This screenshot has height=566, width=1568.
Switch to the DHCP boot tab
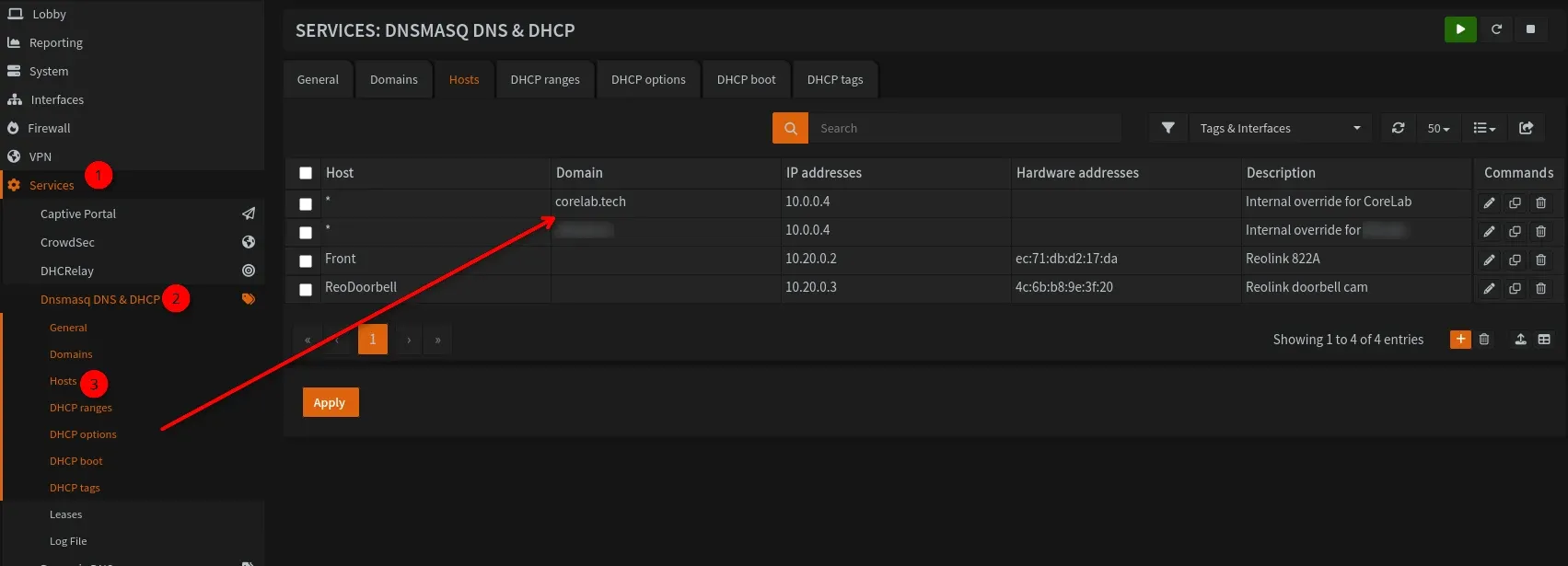pyautogui.click(x=746, y=79)
